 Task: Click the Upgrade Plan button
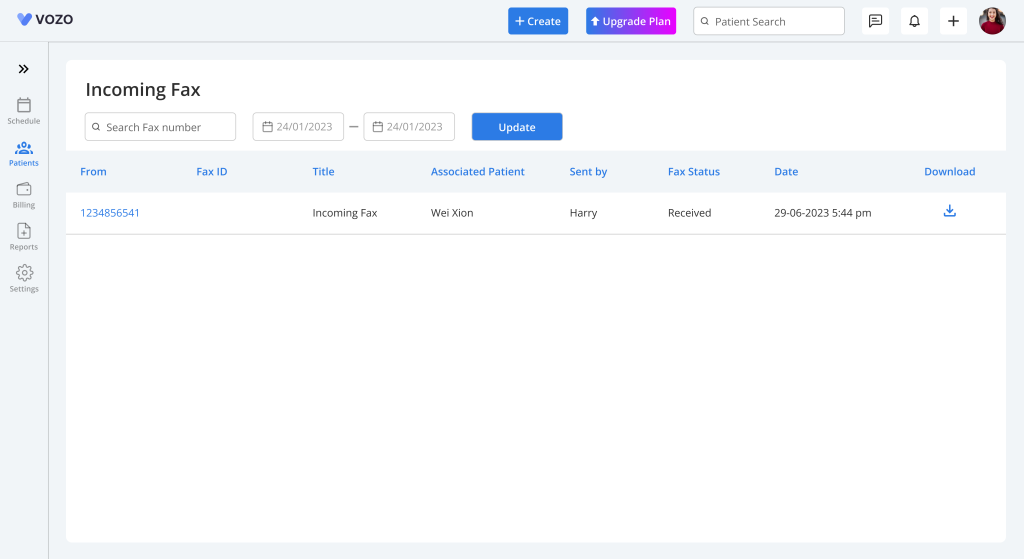pos(631,21)
